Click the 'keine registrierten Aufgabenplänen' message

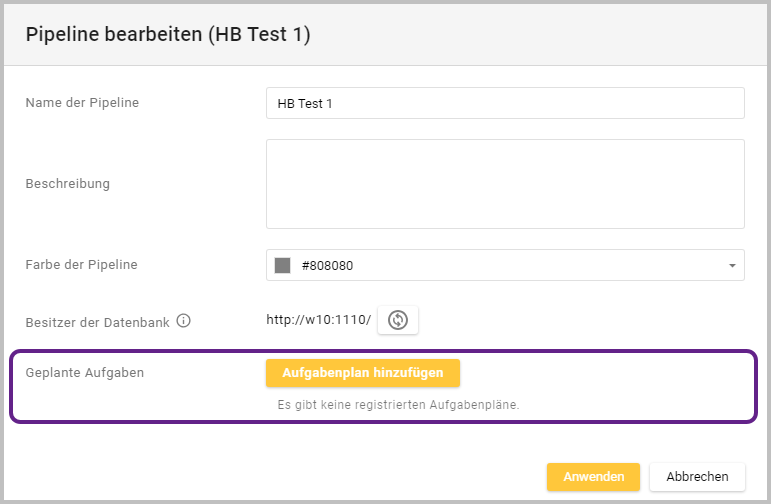pos(398,405)
